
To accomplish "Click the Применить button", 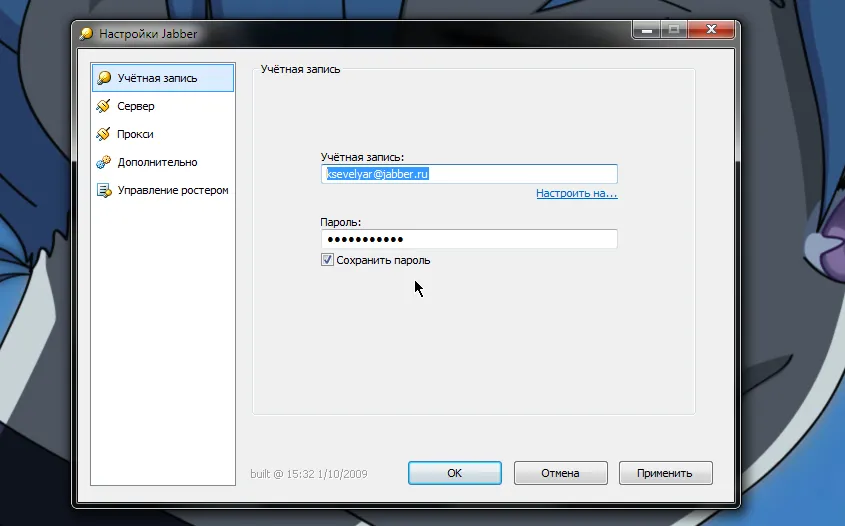I will tap(666, 473).
